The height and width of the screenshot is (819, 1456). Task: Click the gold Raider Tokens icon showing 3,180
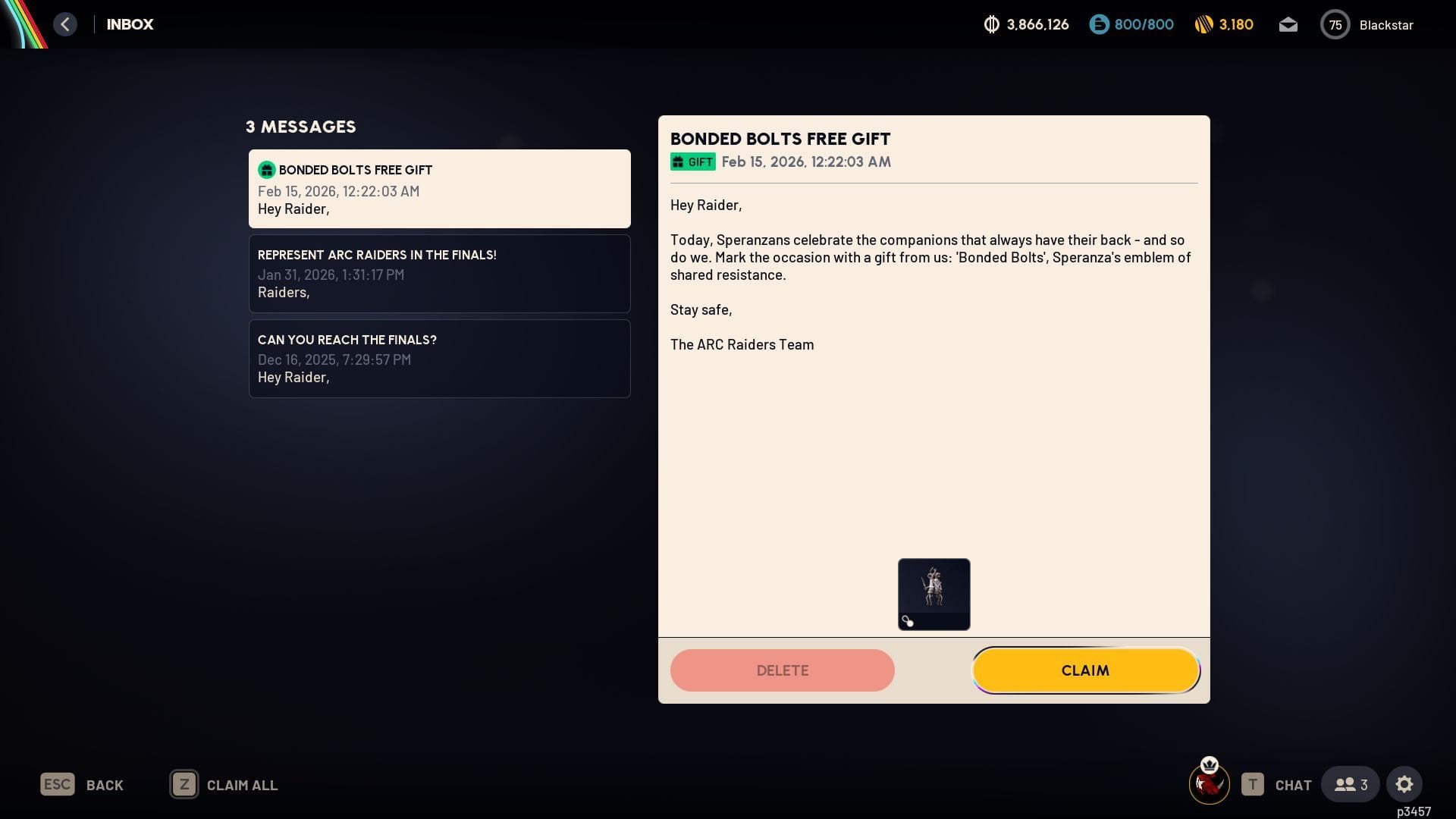coord(1203,25)
